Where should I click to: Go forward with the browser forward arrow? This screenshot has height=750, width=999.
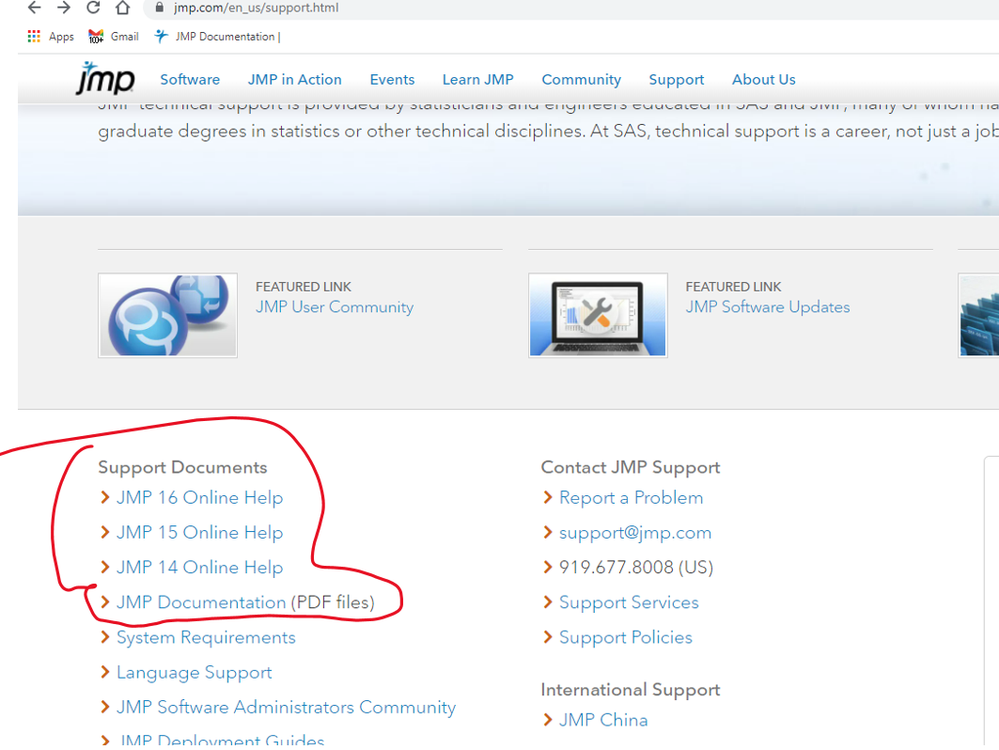pos(64,8)
